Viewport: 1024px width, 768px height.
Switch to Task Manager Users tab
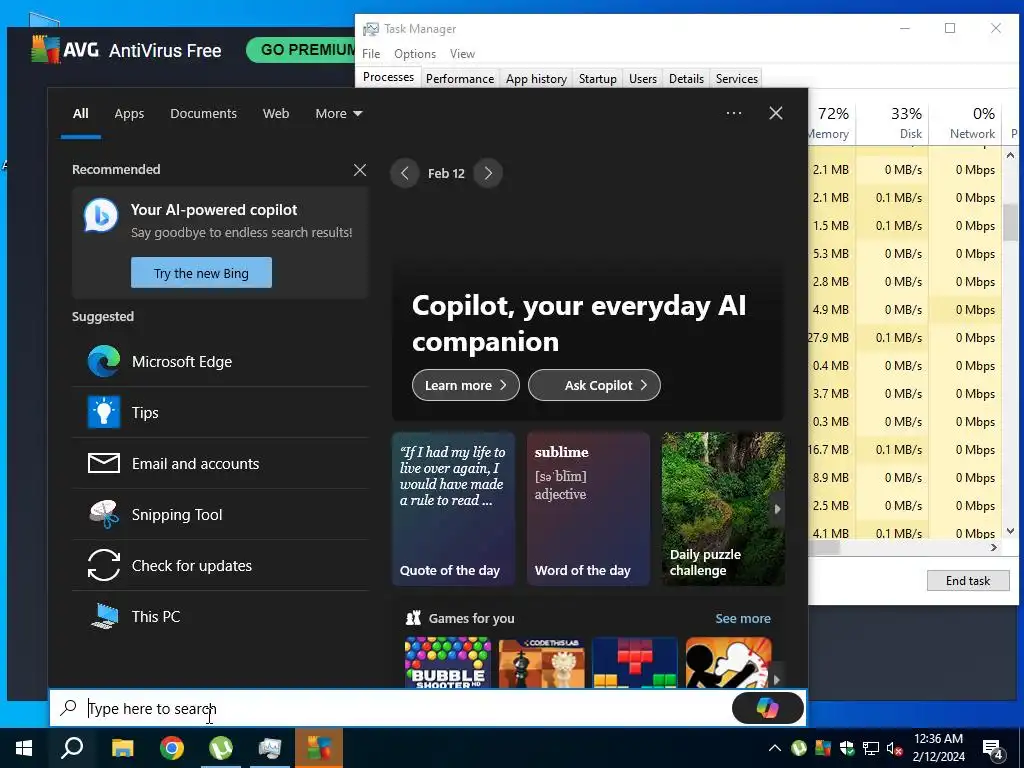pyautogui.click(x=643, y=78)
